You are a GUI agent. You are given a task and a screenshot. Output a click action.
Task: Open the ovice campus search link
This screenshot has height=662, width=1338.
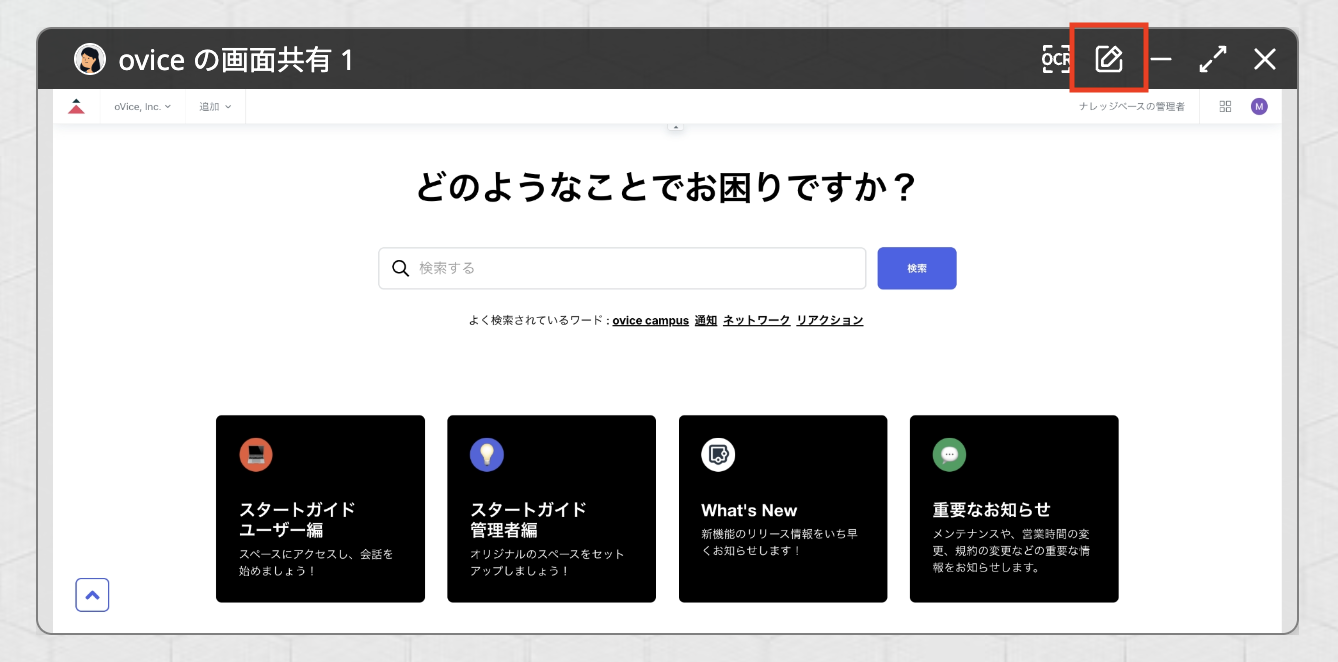(650, 320)
